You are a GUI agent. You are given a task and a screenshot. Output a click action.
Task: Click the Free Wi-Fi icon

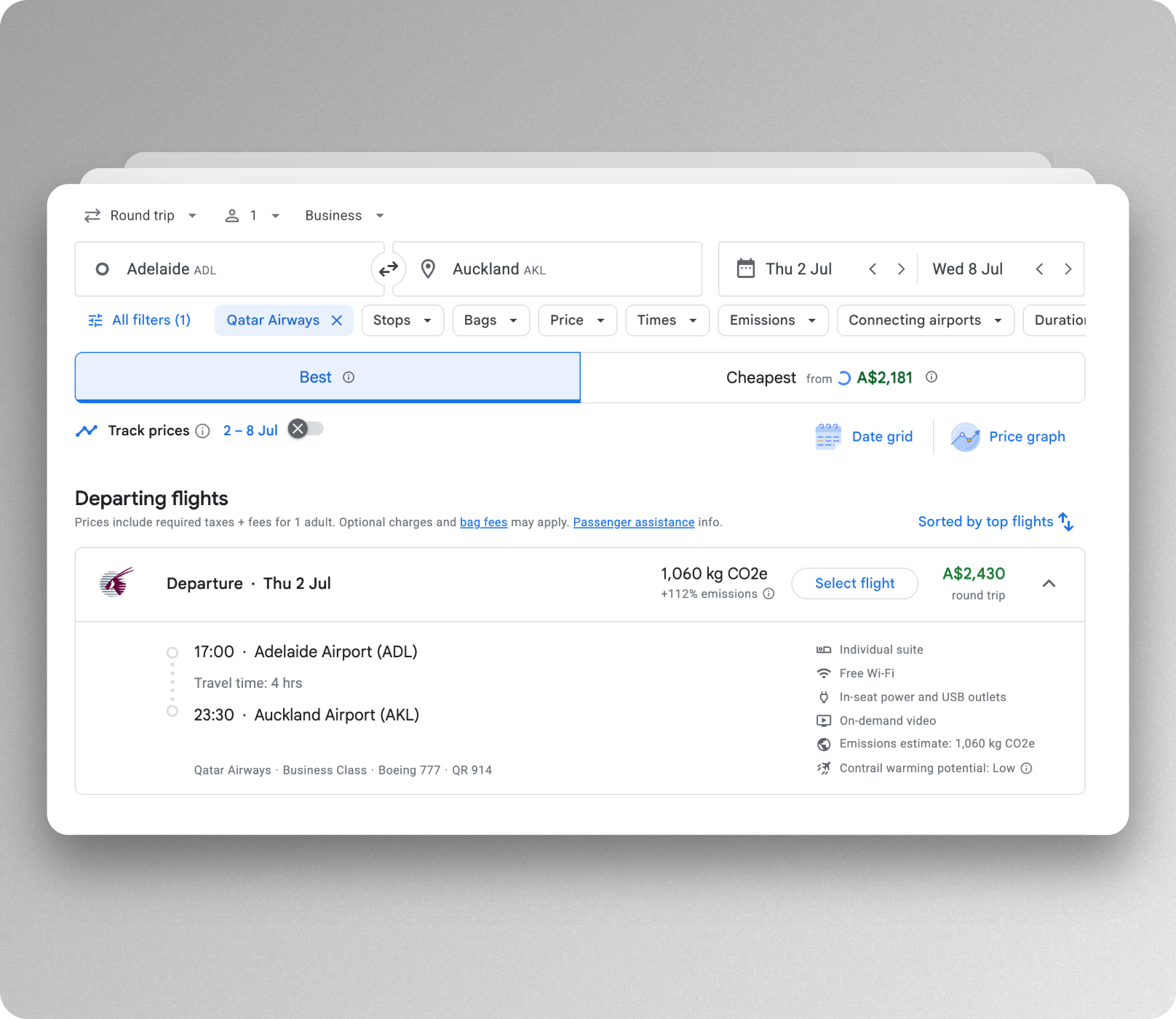tap(824, 673)
